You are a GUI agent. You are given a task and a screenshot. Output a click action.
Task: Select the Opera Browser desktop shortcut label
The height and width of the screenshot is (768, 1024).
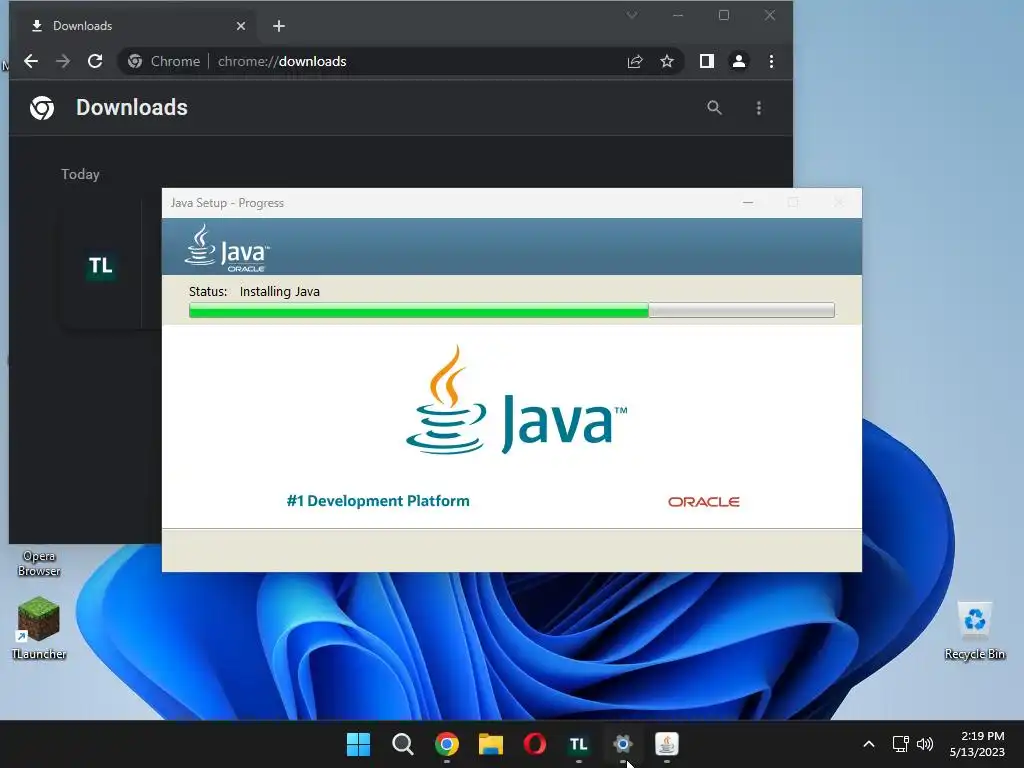(x=39, y=564)
